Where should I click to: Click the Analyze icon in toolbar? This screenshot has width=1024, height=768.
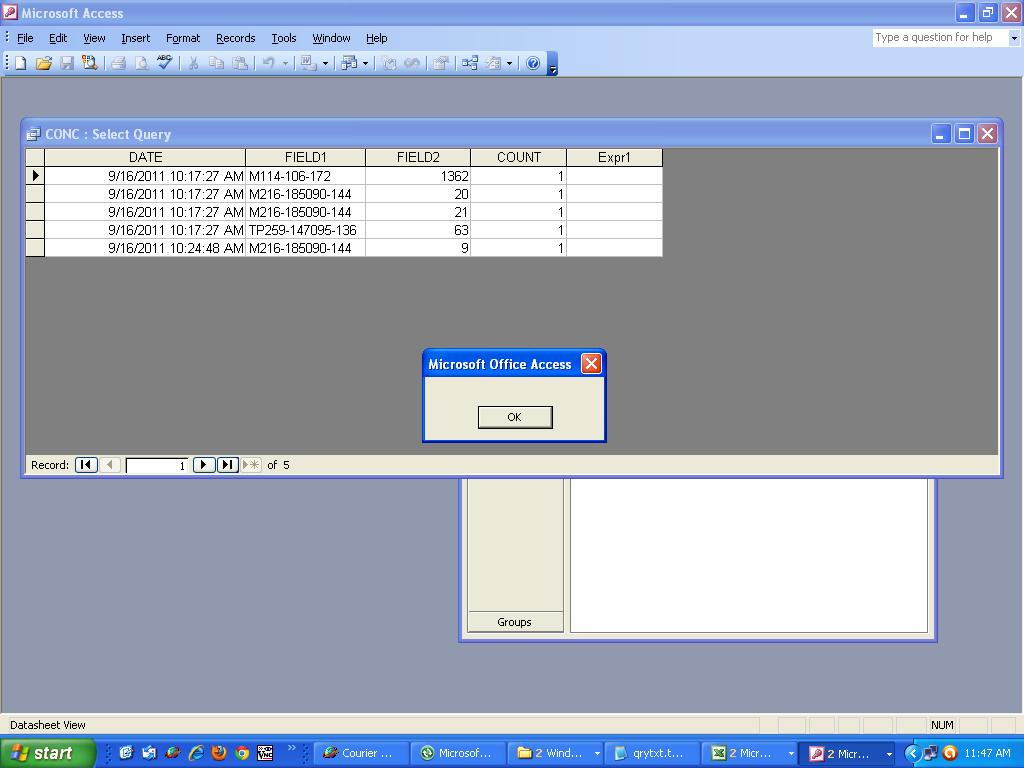(349, 63)
